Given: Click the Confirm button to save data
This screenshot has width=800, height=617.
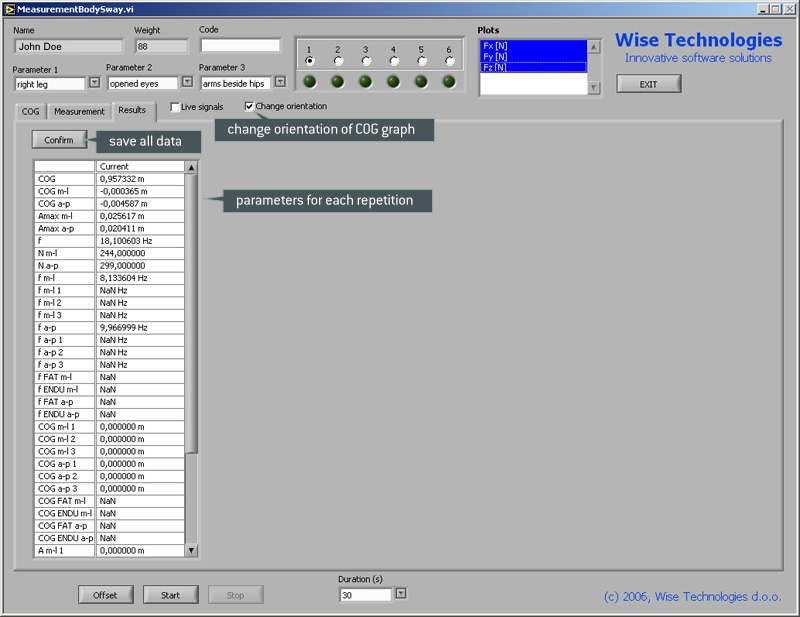Looking at the screenshot, I should click(x=59, y=140).
